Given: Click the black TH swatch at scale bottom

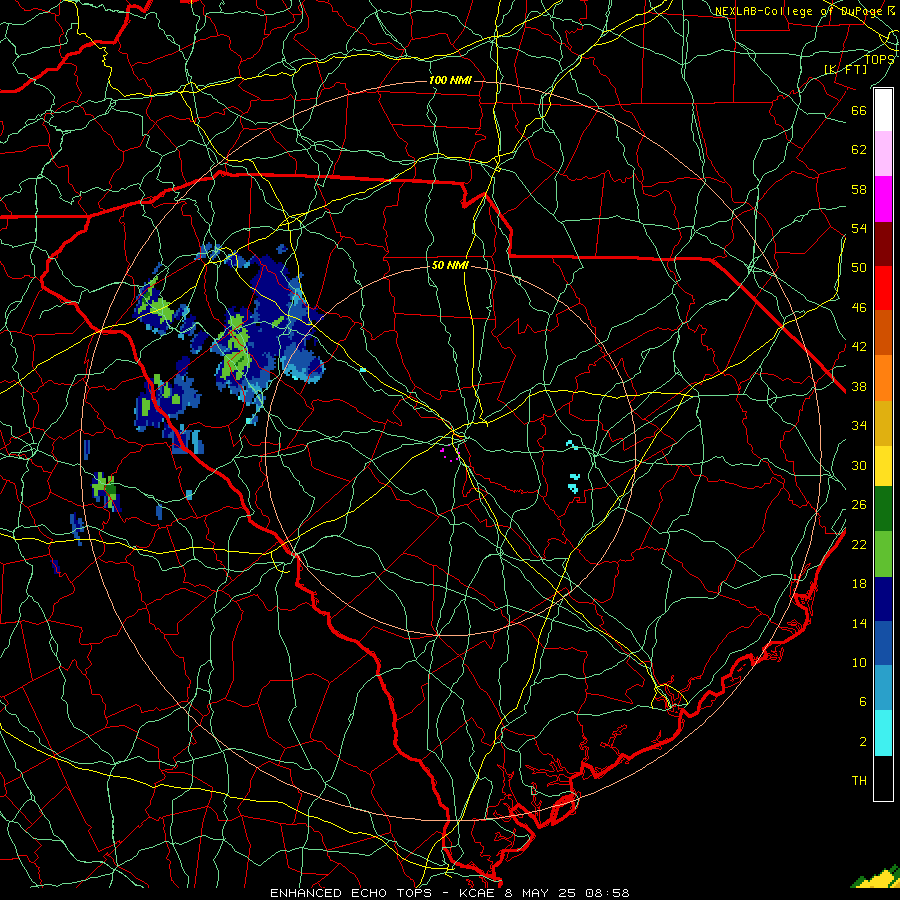Looking at the screenshot, I should tap(883, 778).
